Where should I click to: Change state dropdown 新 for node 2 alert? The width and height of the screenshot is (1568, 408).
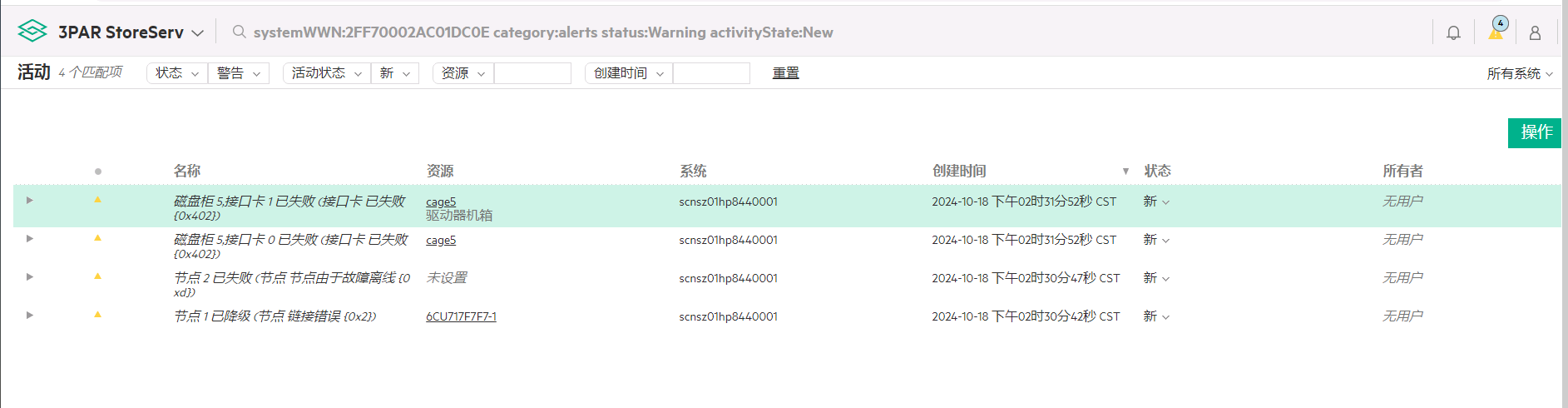(x=1156, y=278)
